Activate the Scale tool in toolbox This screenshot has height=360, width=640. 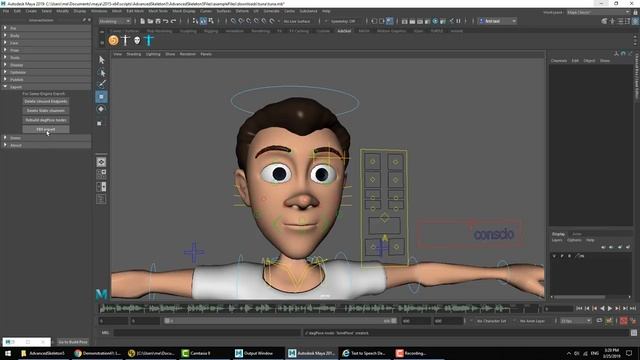[x=100, y=123]
